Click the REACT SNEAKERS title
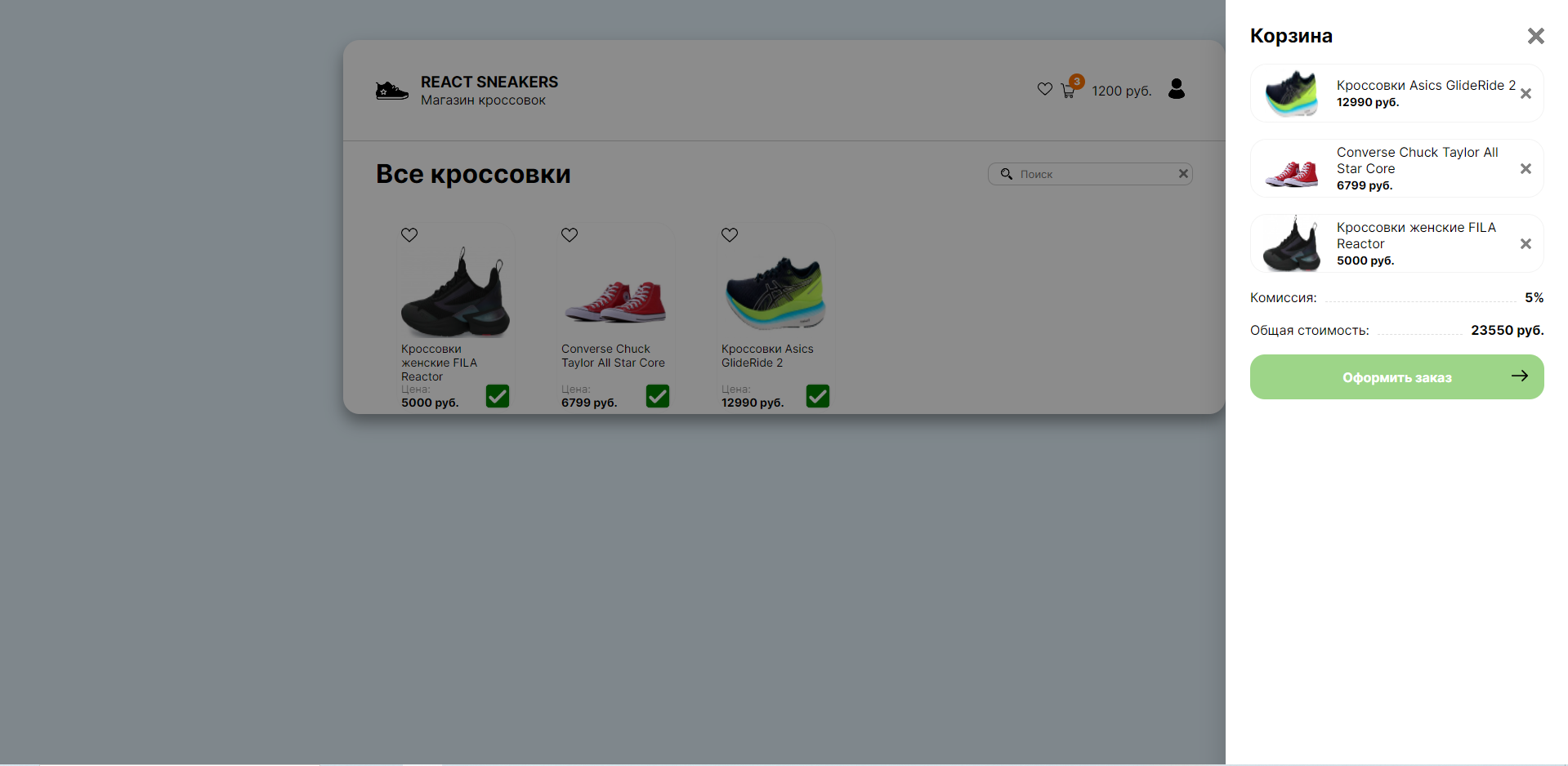 pyautogui.click(x=489, y=82)
